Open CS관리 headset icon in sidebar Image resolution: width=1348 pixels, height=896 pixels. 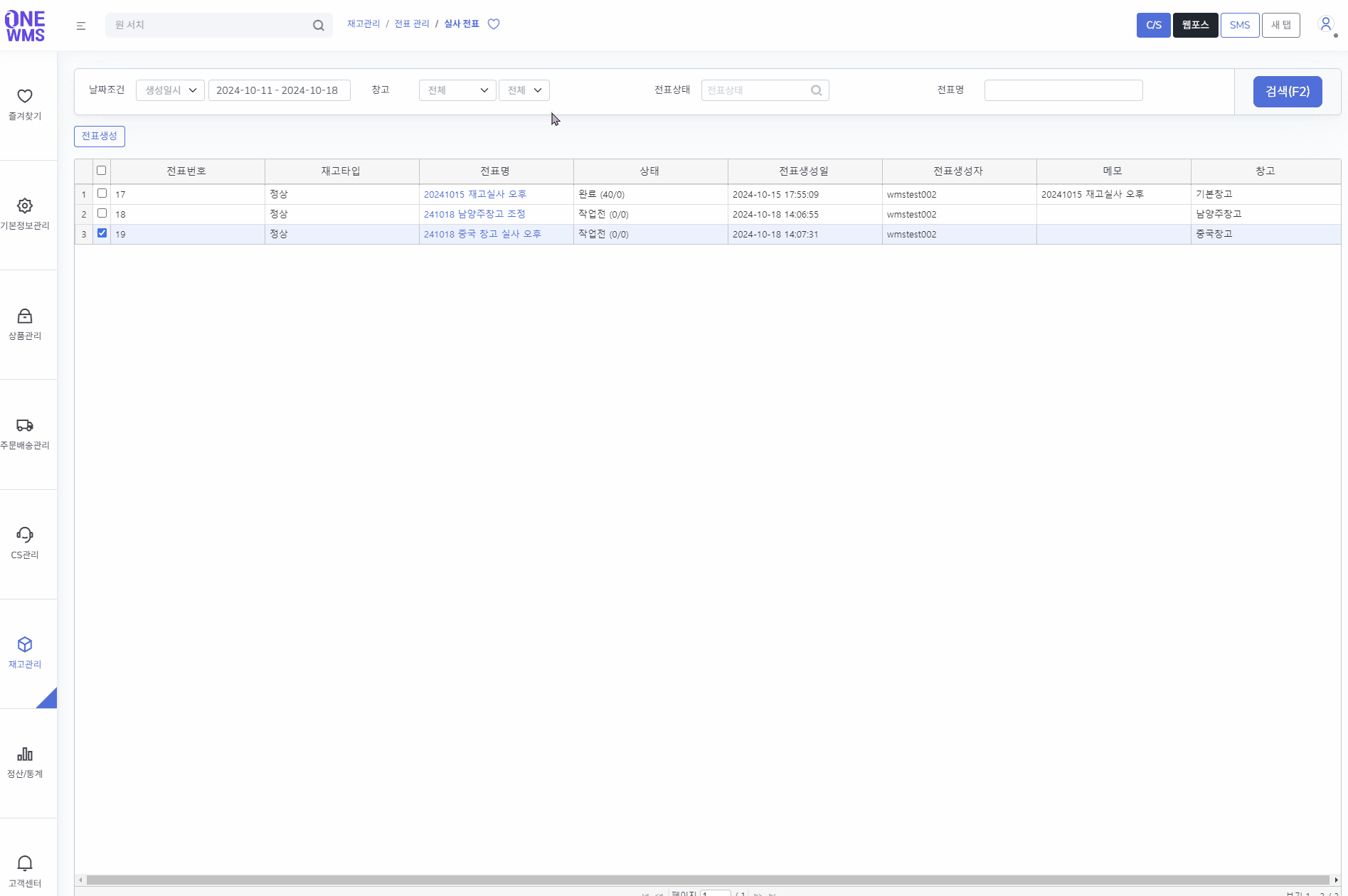click(x=25, y=535)
